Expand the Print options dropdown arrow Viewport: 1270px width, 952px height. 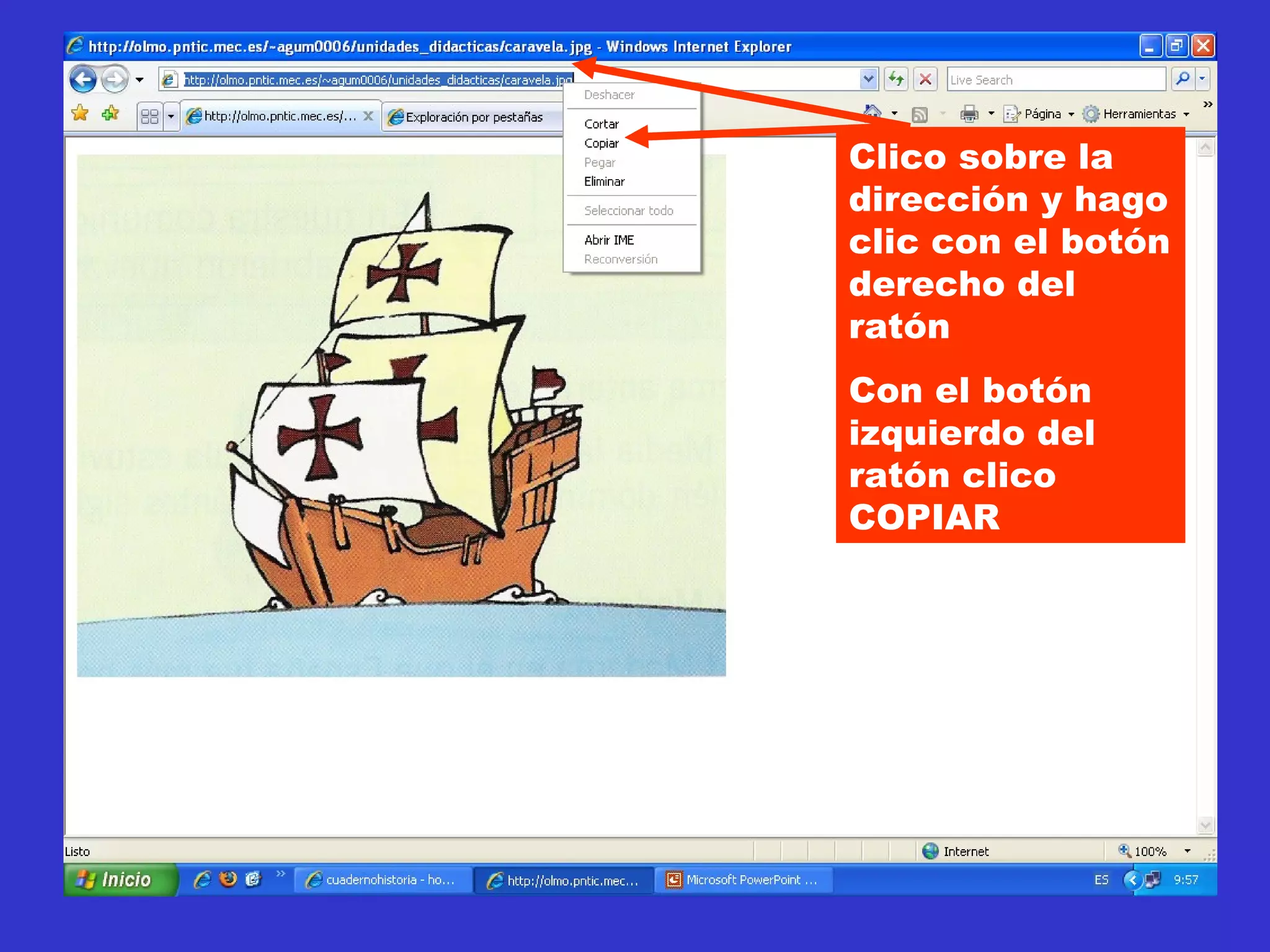[x=991, y=113]
